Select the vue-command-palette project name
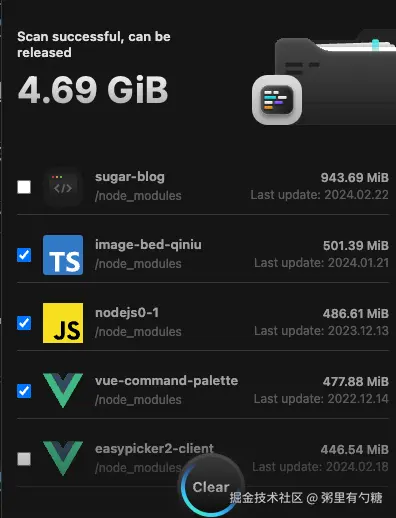Screen dimensions: 396x518 [x=166, y=381]
